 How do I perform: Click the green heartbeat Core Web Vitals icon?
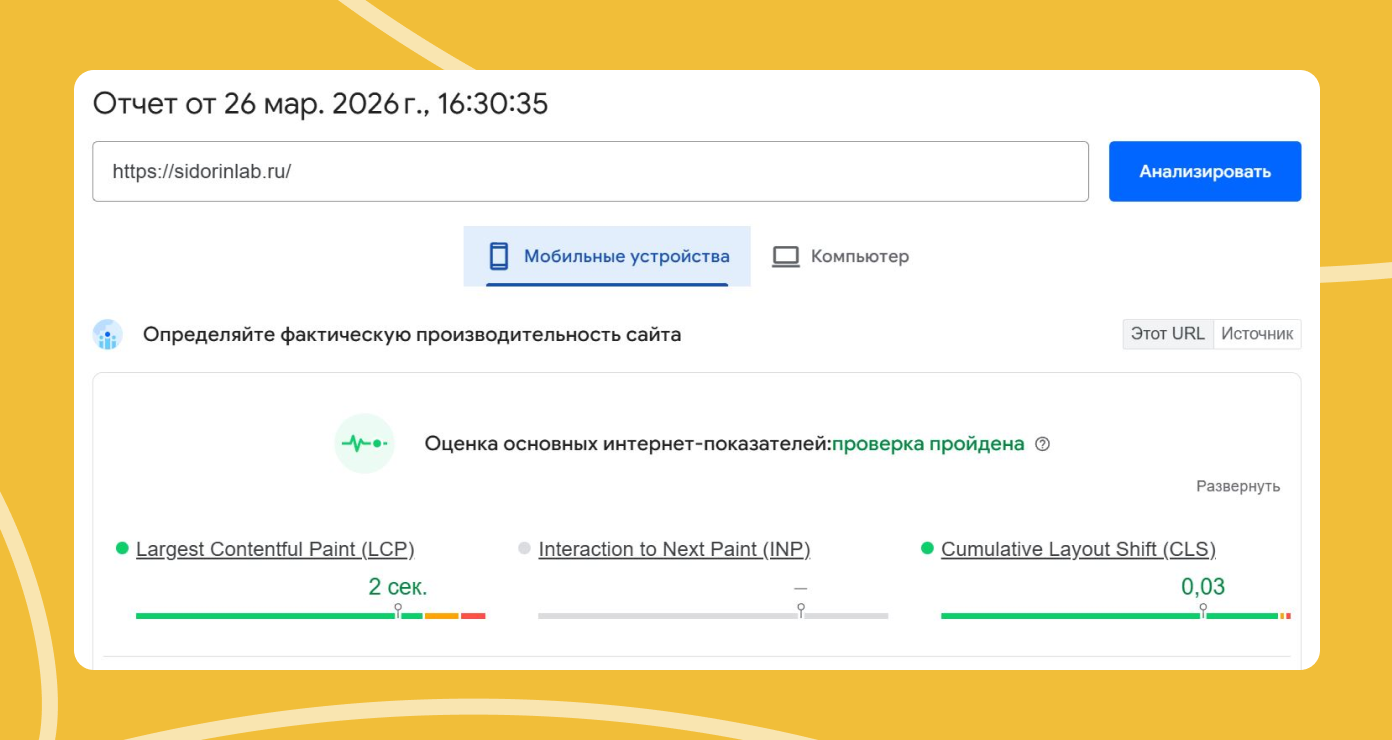click(x=364, y=443)
